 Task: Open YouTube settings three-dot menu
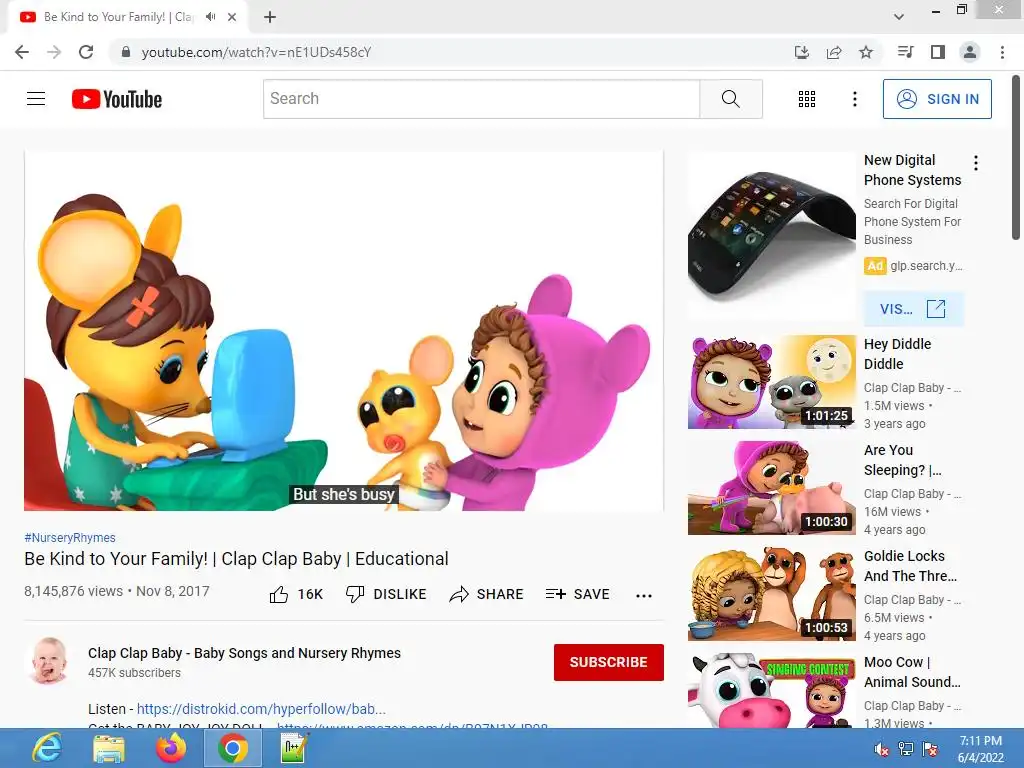tap(854, 99)
